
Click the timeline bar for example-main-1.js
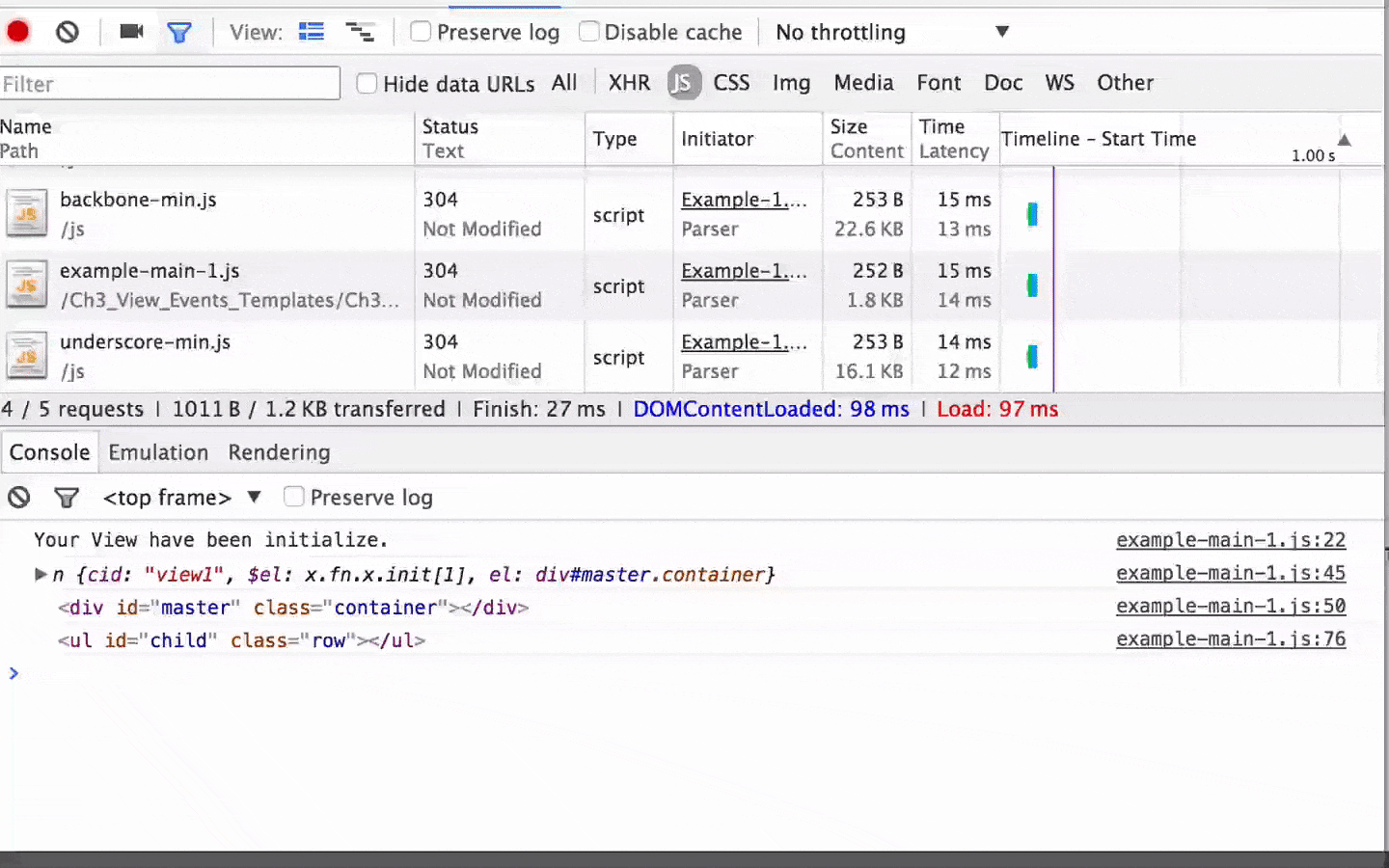tap(1032, 285)
